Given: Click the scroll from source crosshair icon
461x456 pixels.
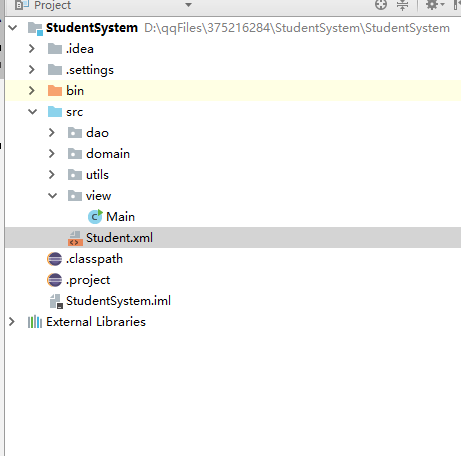Looking at the screenshot, I should 381,5.
